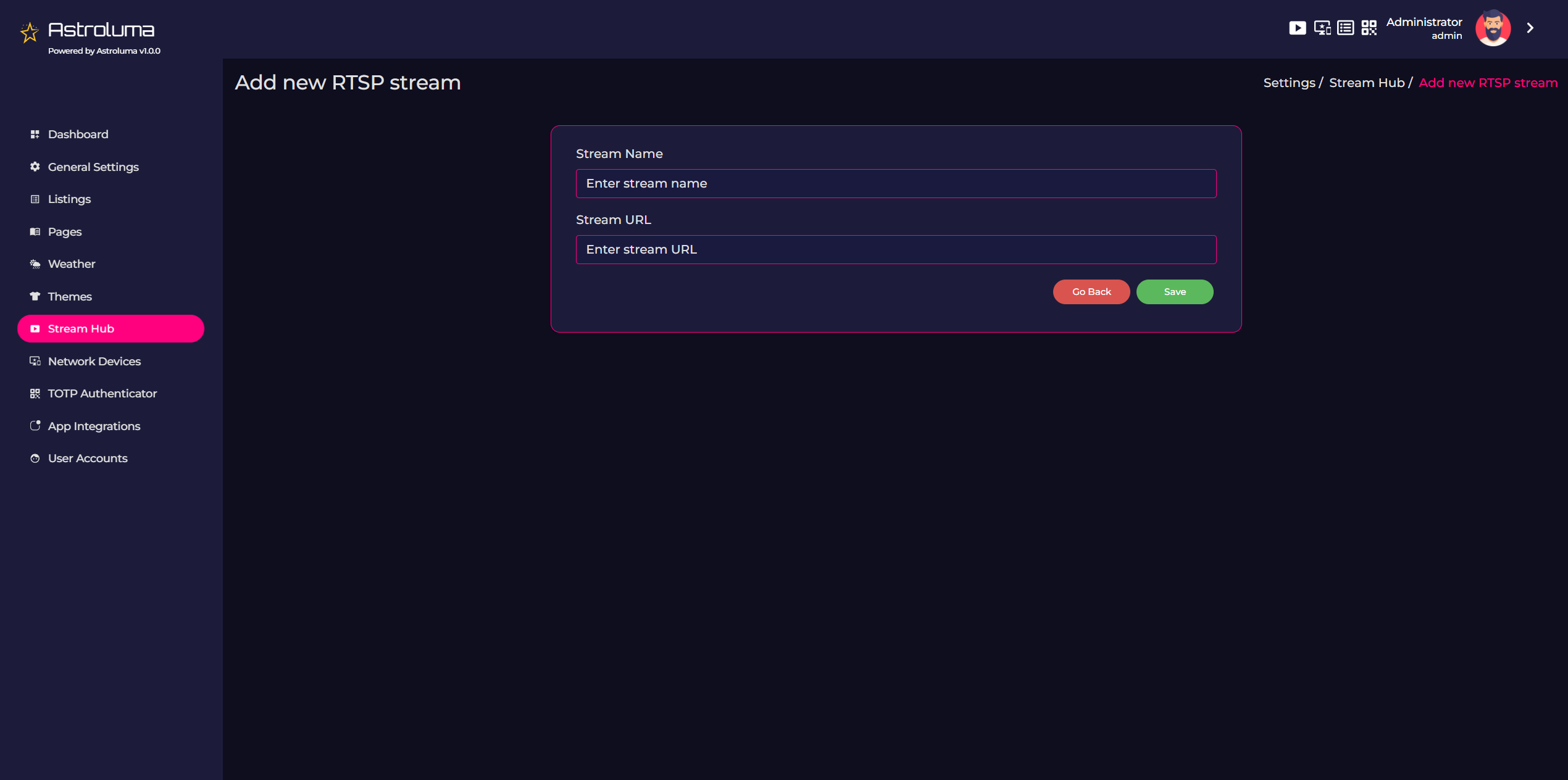Open the listings icon in header
This screenshot has height=780, width=1568.
coord(1345,28)
